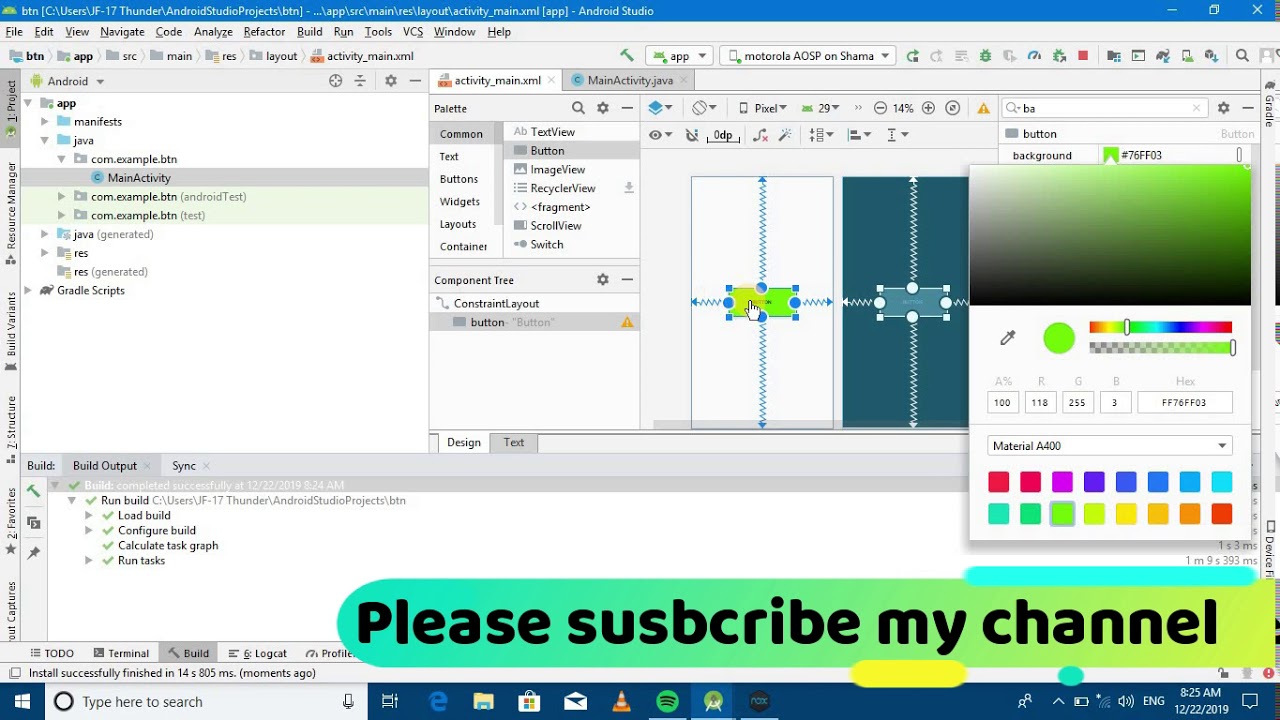Expand com.example.btn (androidTest) package
This screenshot has height=720, width=1280.
click(62, 197)
